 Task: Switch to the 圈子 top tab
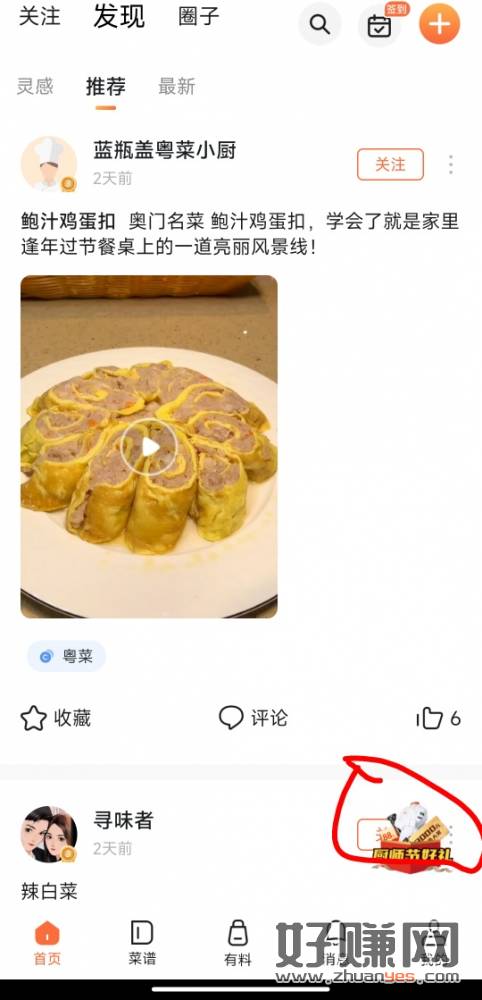[199, 17]
